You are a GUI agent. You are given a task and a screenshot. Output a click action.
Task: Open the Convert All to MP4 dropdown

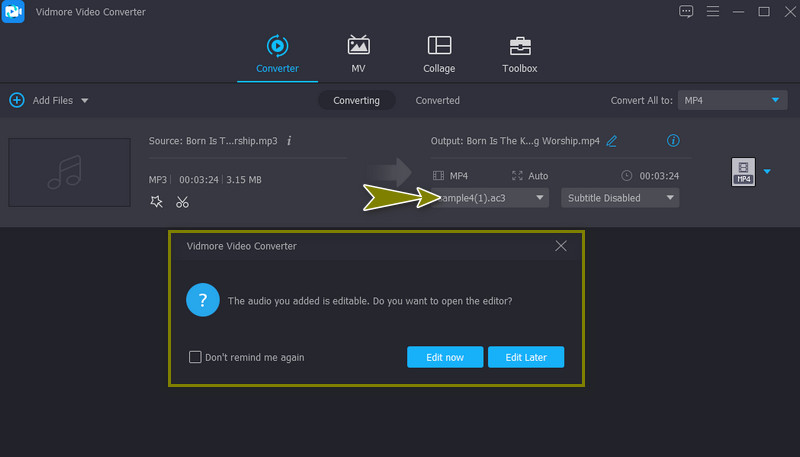pyautogui.click(x=732, y=101)
